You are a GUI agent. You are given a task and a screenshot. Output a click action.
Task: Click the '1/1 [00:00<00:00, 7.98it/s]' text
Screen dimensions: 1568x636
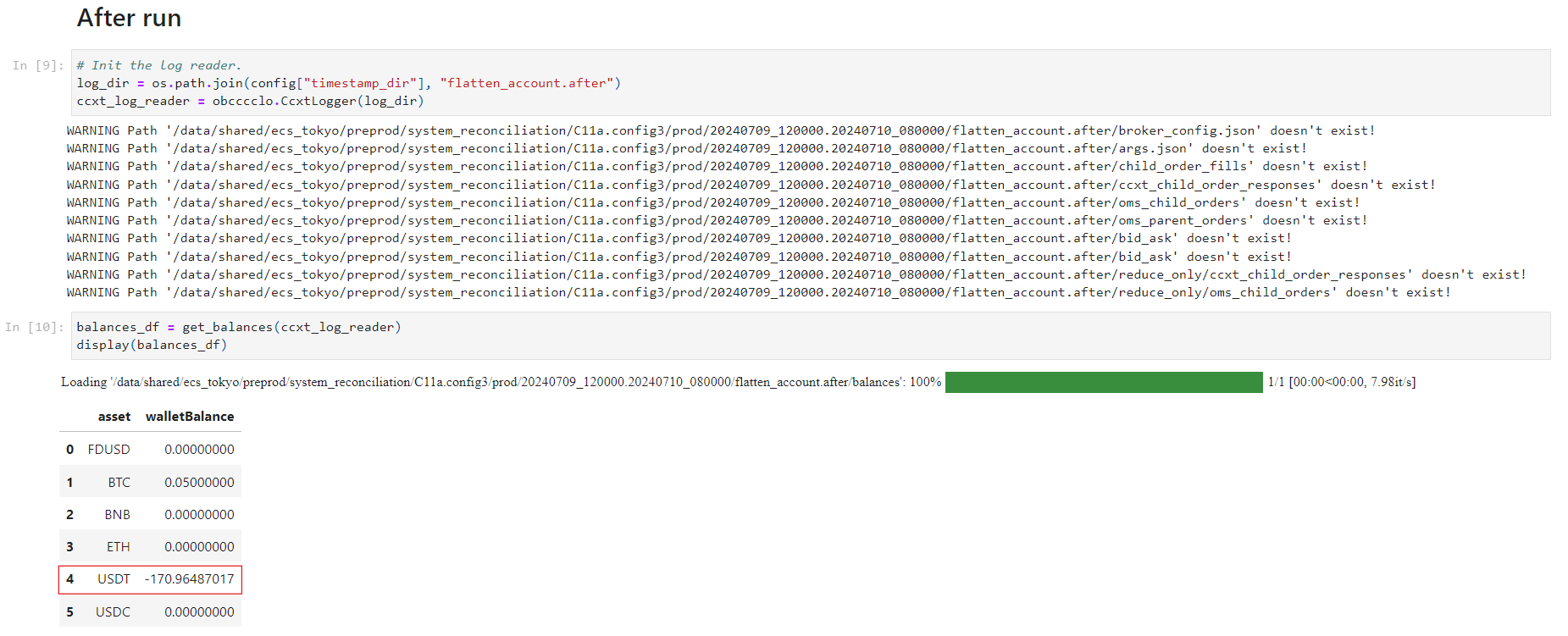1342,382
